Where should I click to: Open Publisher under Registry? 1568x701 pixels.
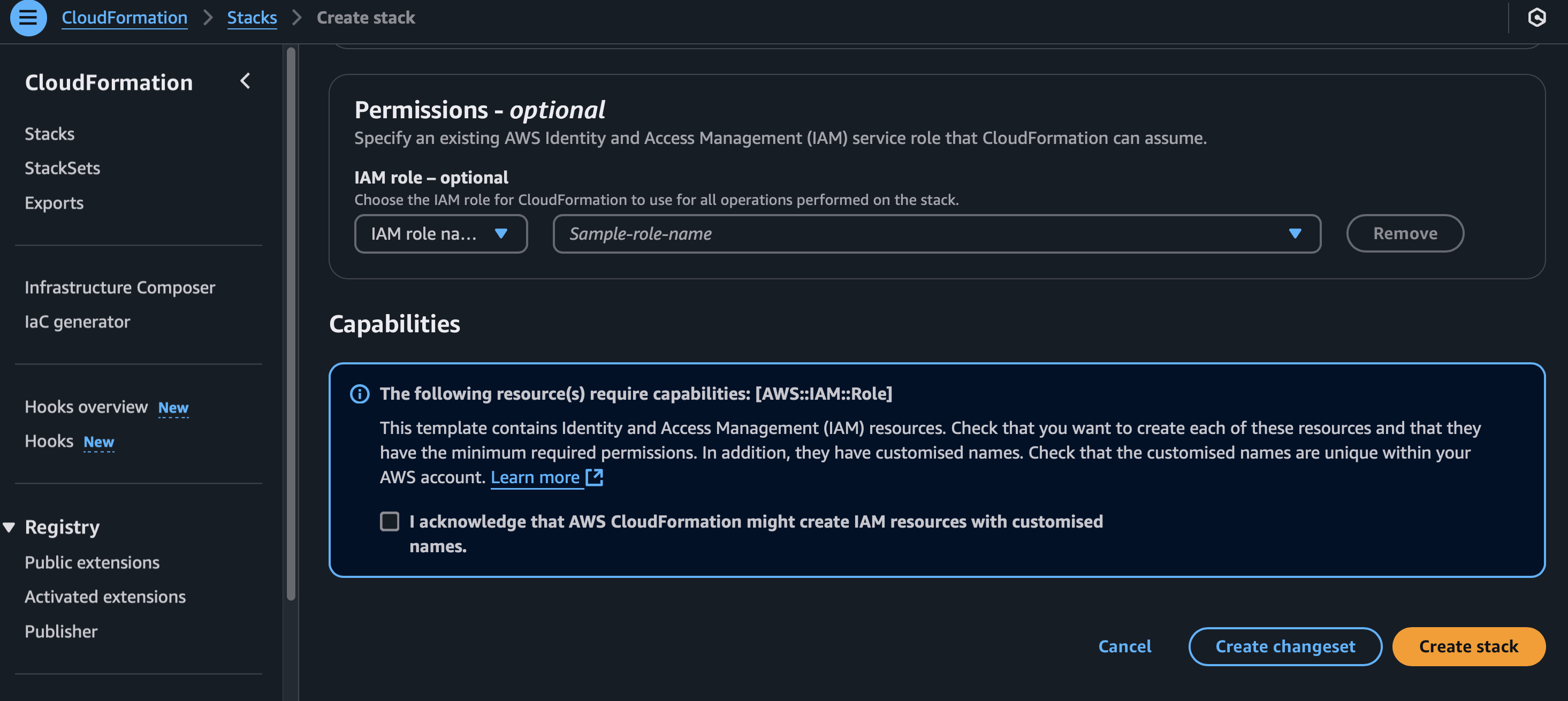tap(61, 631)
